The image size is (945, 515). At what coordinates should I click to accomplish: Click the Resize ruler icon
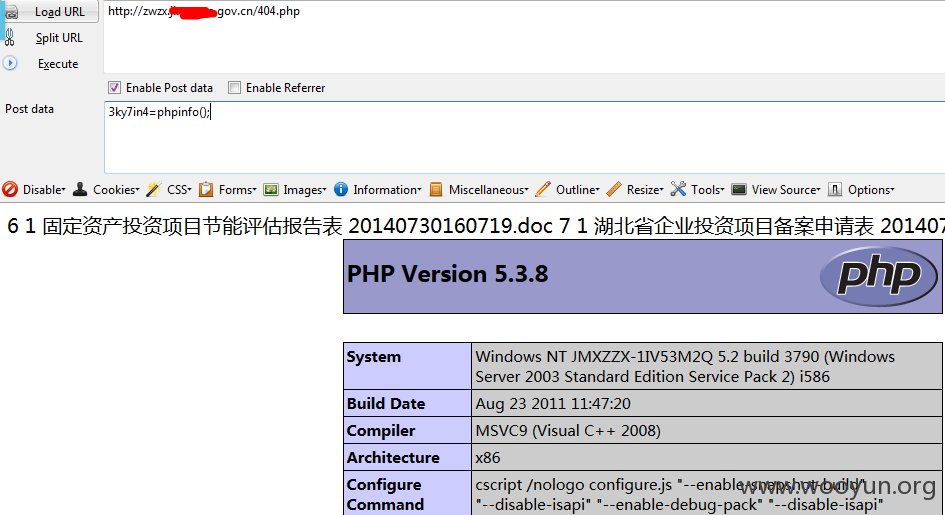614,189
